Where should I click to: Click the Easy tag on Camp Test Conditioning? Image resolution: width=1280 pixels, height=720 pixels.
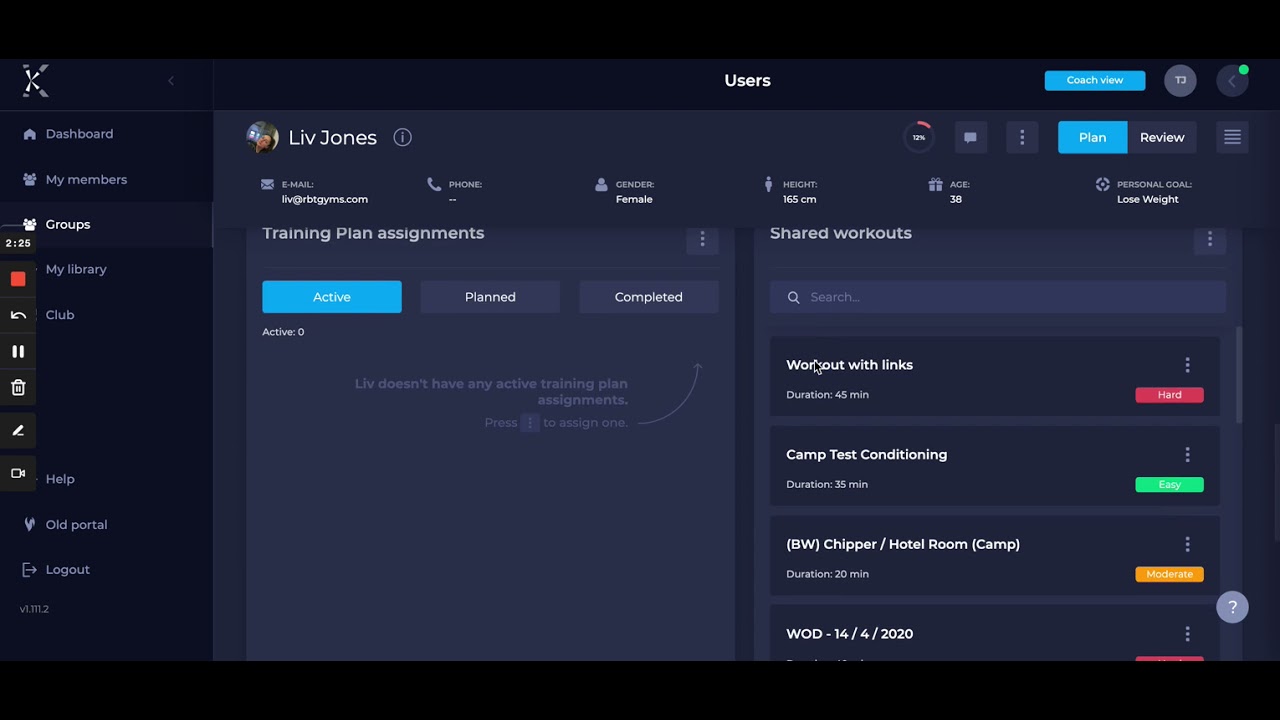1169,485
